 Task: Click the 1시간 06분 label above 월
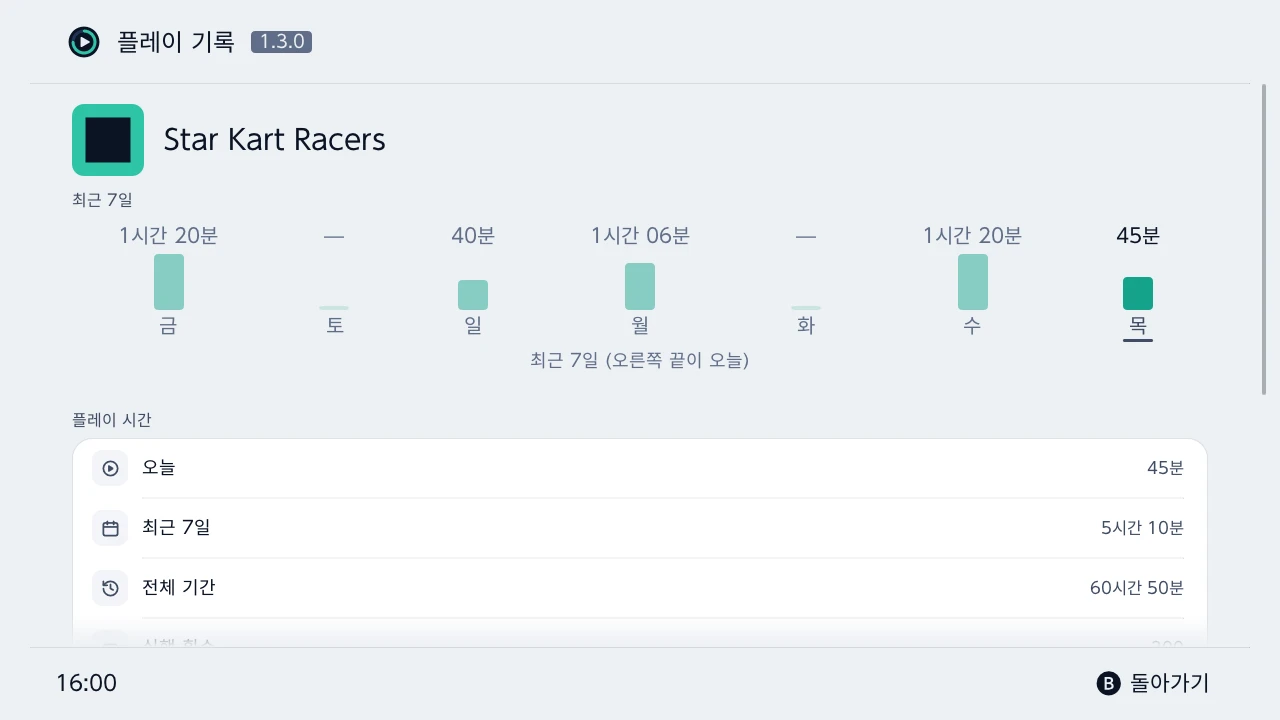(x=640, y=236)
